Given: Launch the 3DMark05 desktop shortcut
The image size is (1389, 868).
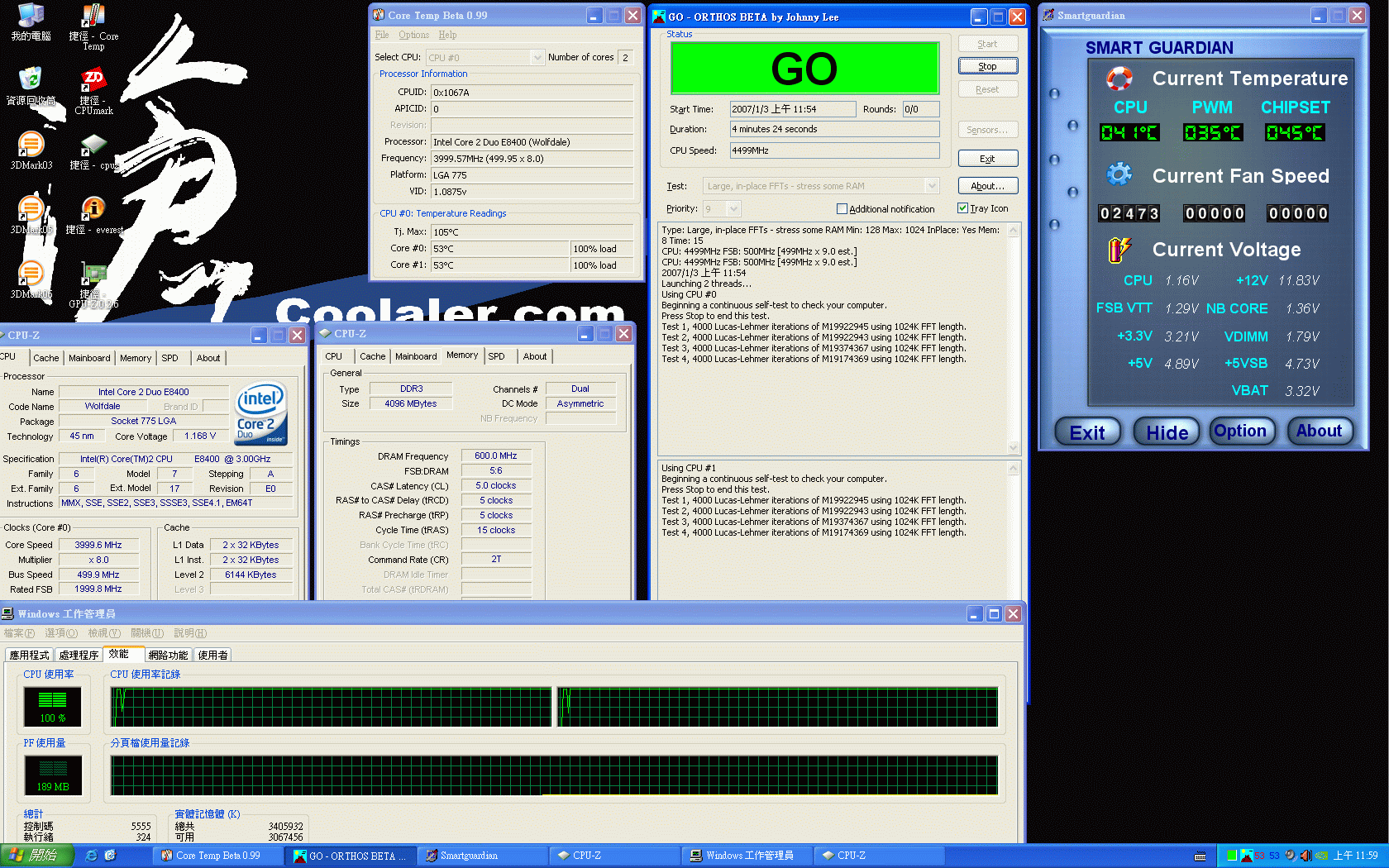Looking at the screenshot, I should [x=31, y=215].
